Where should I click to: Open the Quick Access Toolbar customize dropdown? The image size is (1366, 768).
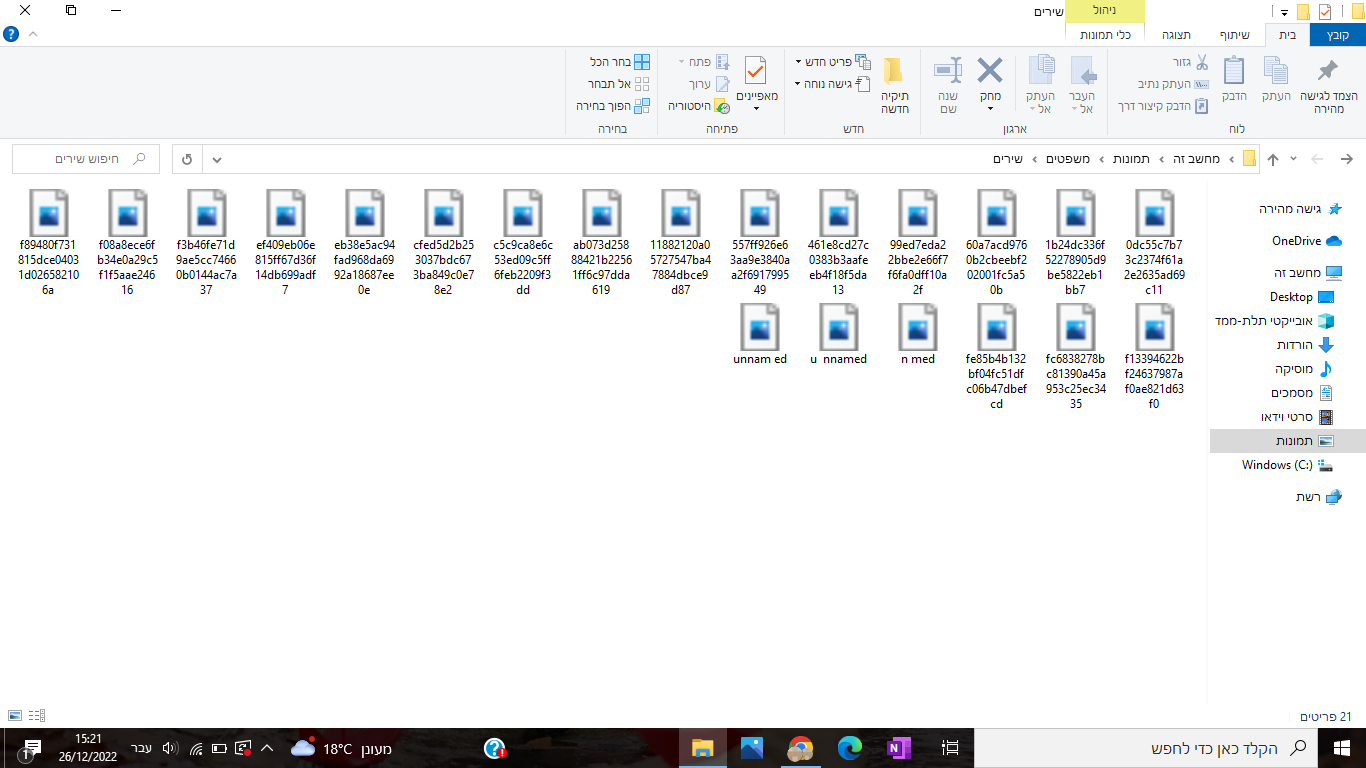pyautogui.click(x=1284, y=12)
